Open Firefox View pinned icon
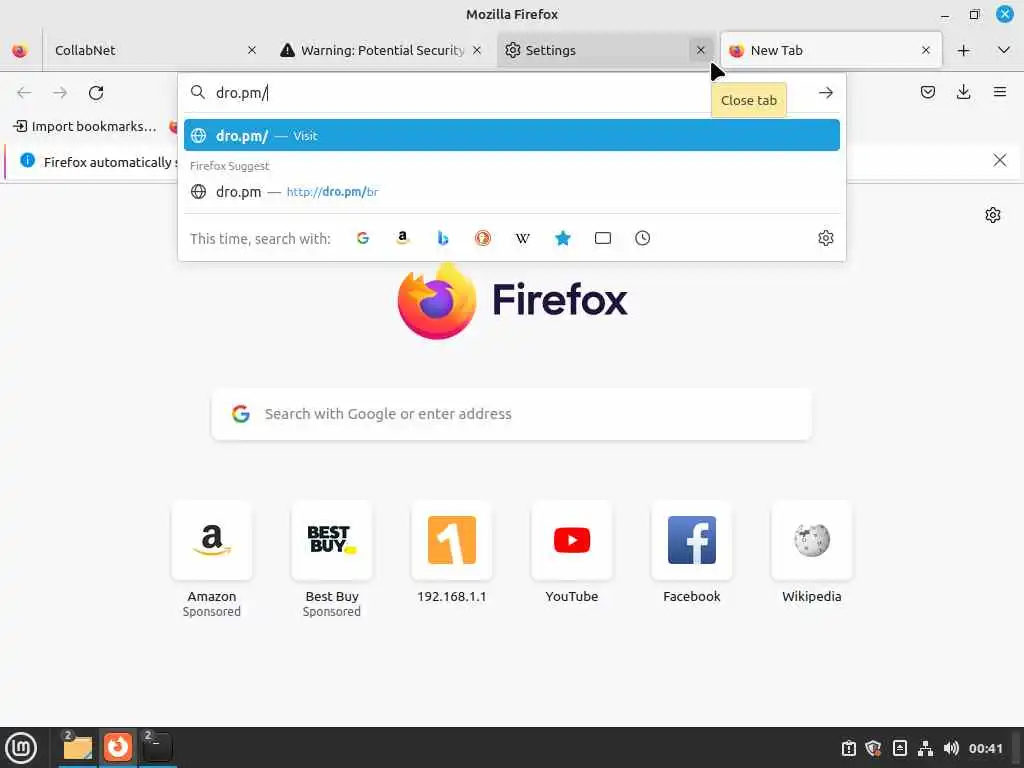This screenshot has width=1024, height=768. click(20, 50)
